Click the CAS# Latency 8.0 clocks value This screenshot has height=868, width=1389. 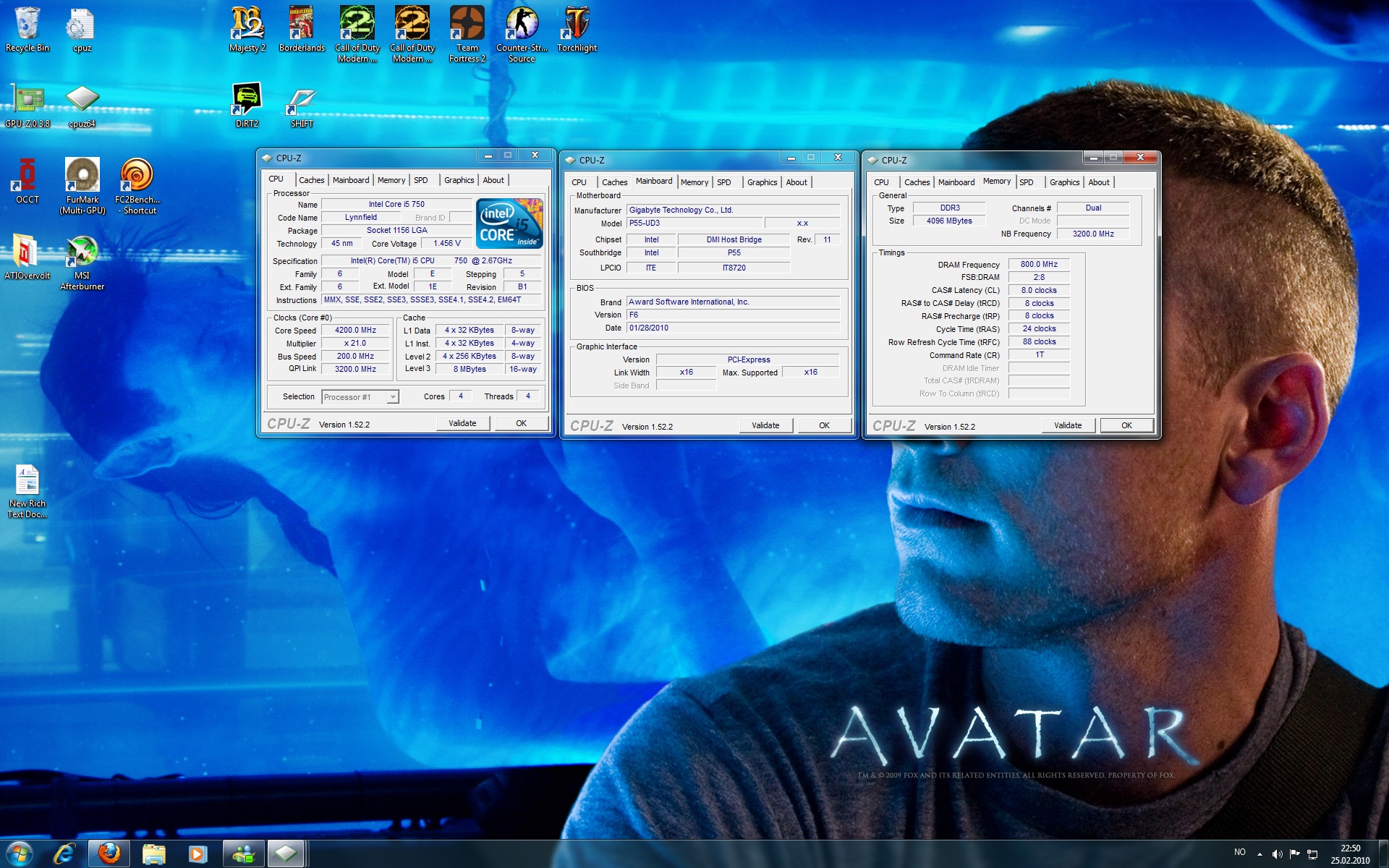point(1039,290)
